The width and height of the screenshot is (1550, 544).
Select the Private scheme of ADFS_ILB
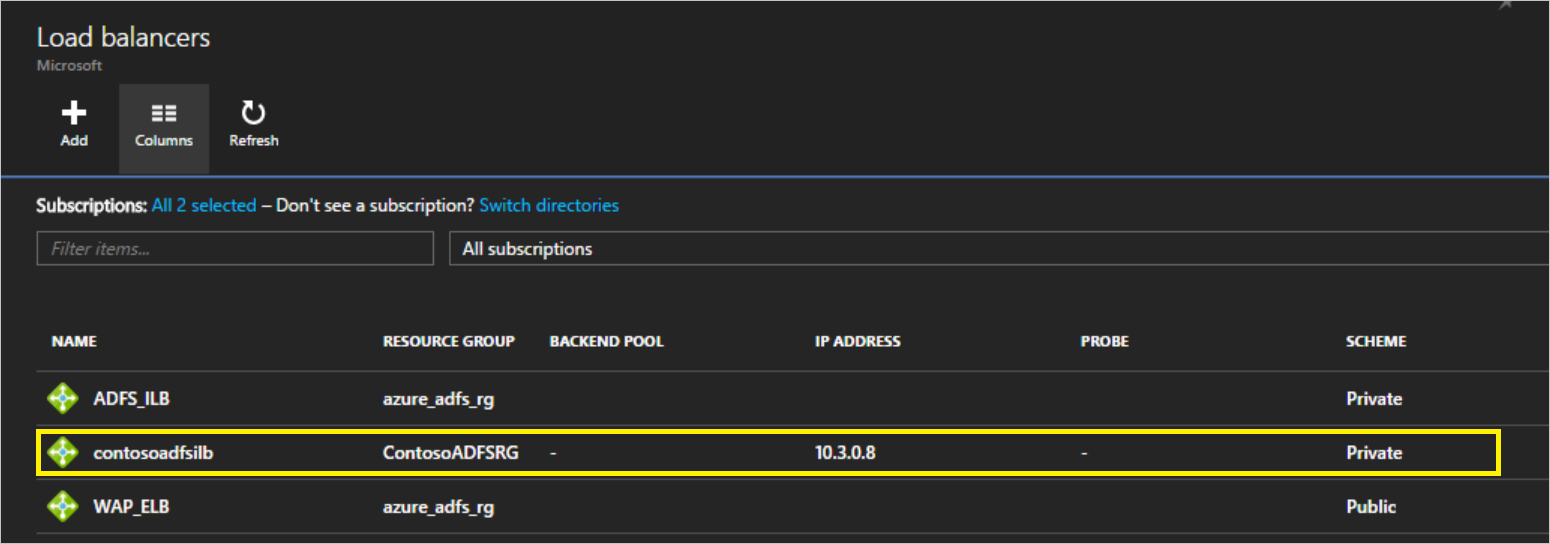(x=1374, y=398)
